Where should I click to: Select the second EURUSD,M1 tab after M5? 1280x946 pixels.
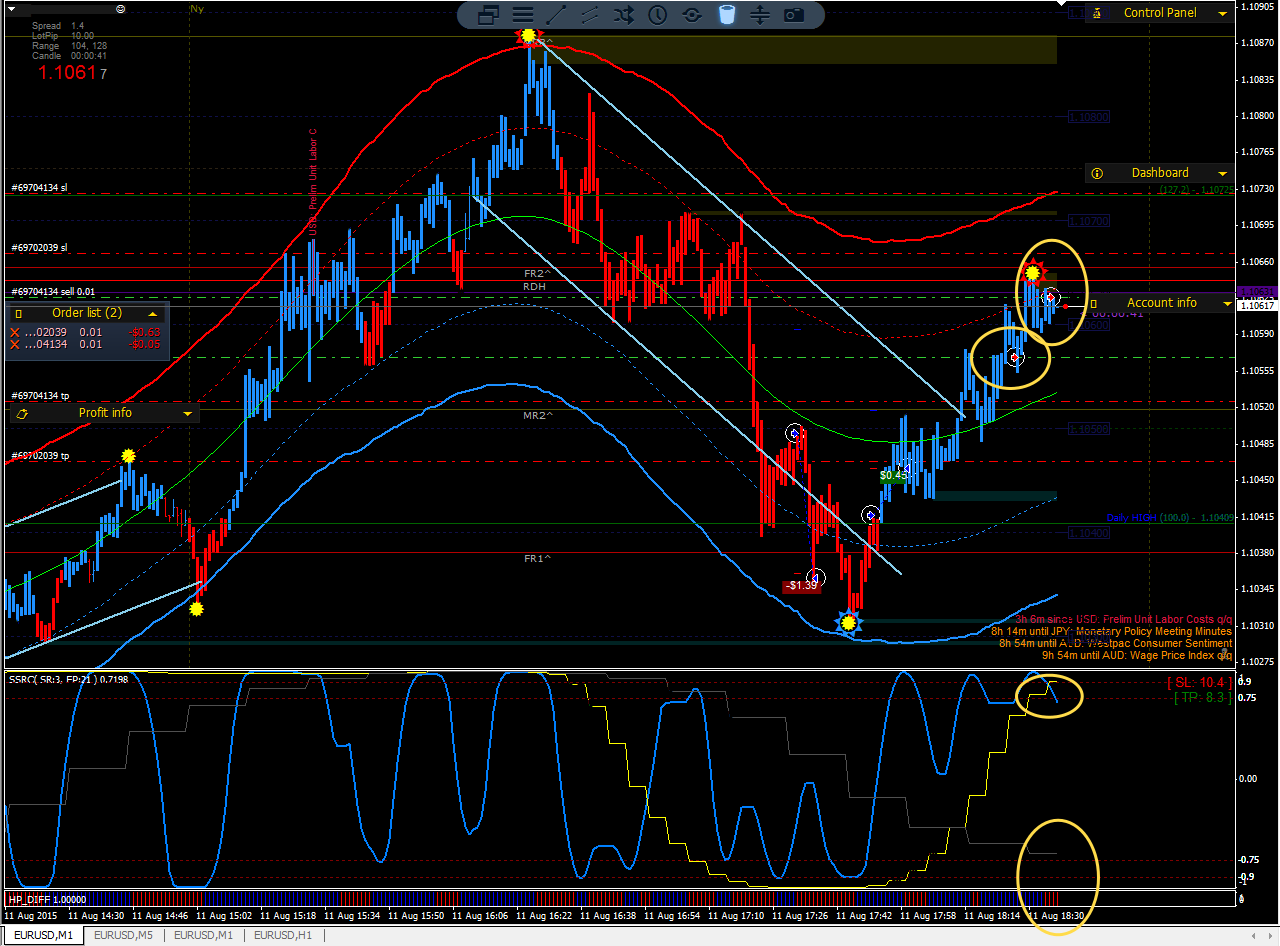point(203,935)
